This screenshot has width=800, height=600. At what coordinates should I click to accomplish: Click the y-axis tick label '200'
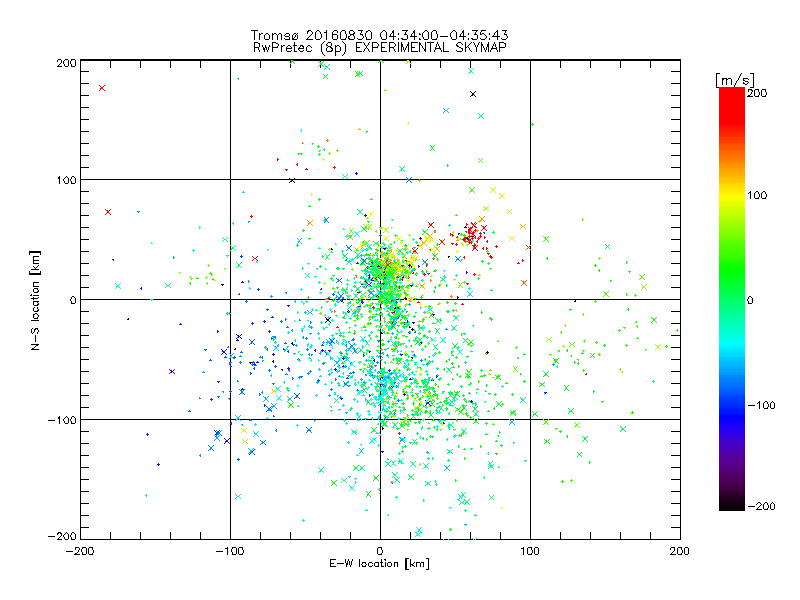pyautogui.click(x=66, y=63)
